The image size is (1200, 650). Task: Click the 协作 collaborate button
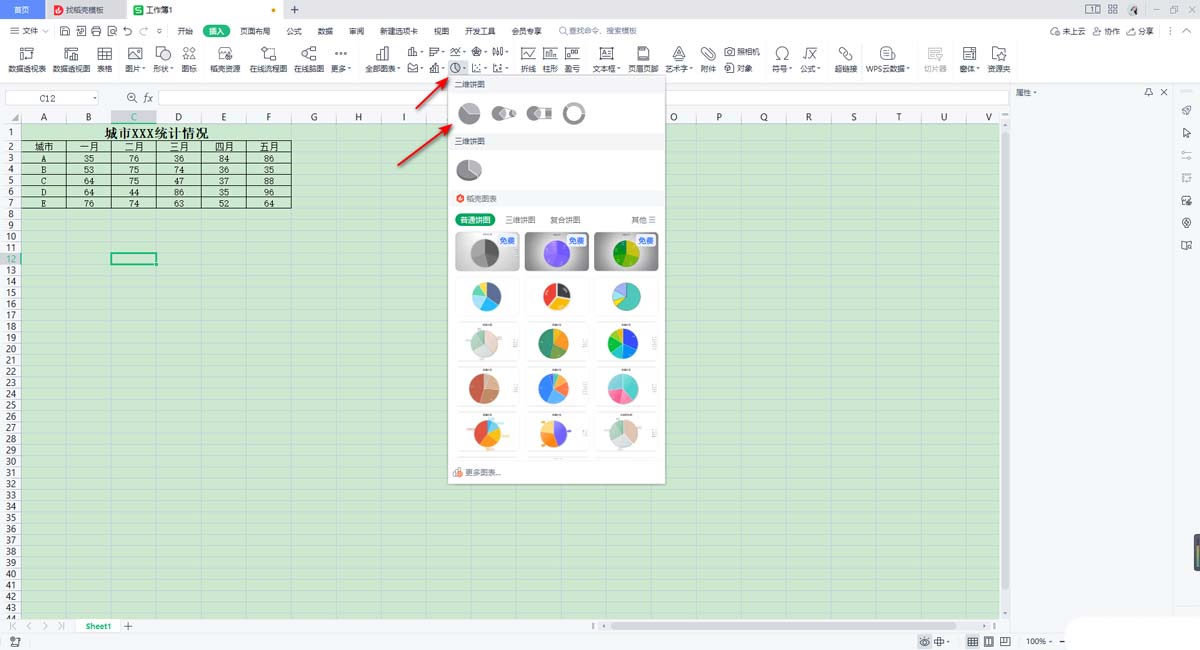tap(1106, 31)
